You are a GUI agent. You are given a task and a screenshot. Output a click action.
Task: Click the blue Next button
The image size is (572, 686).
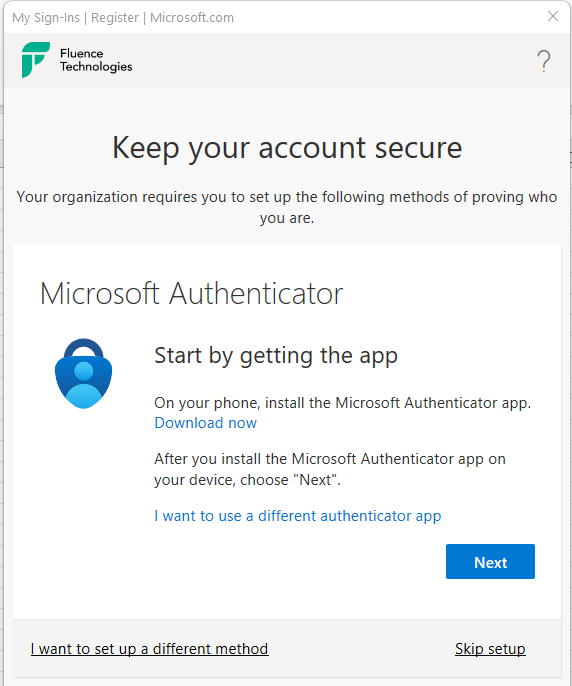(x=490, y=562)
